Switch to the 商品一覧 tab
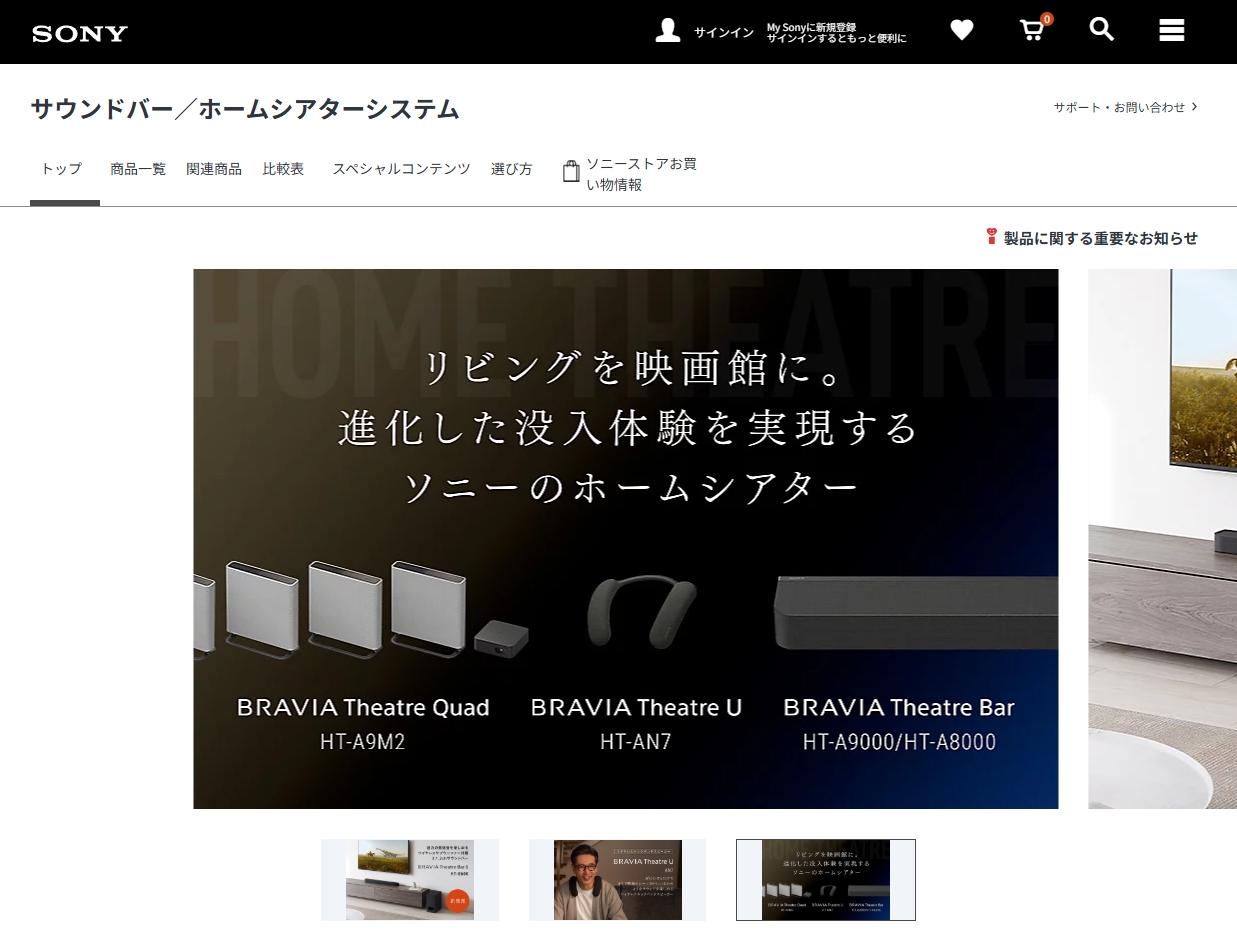 [x=138, y=169]
